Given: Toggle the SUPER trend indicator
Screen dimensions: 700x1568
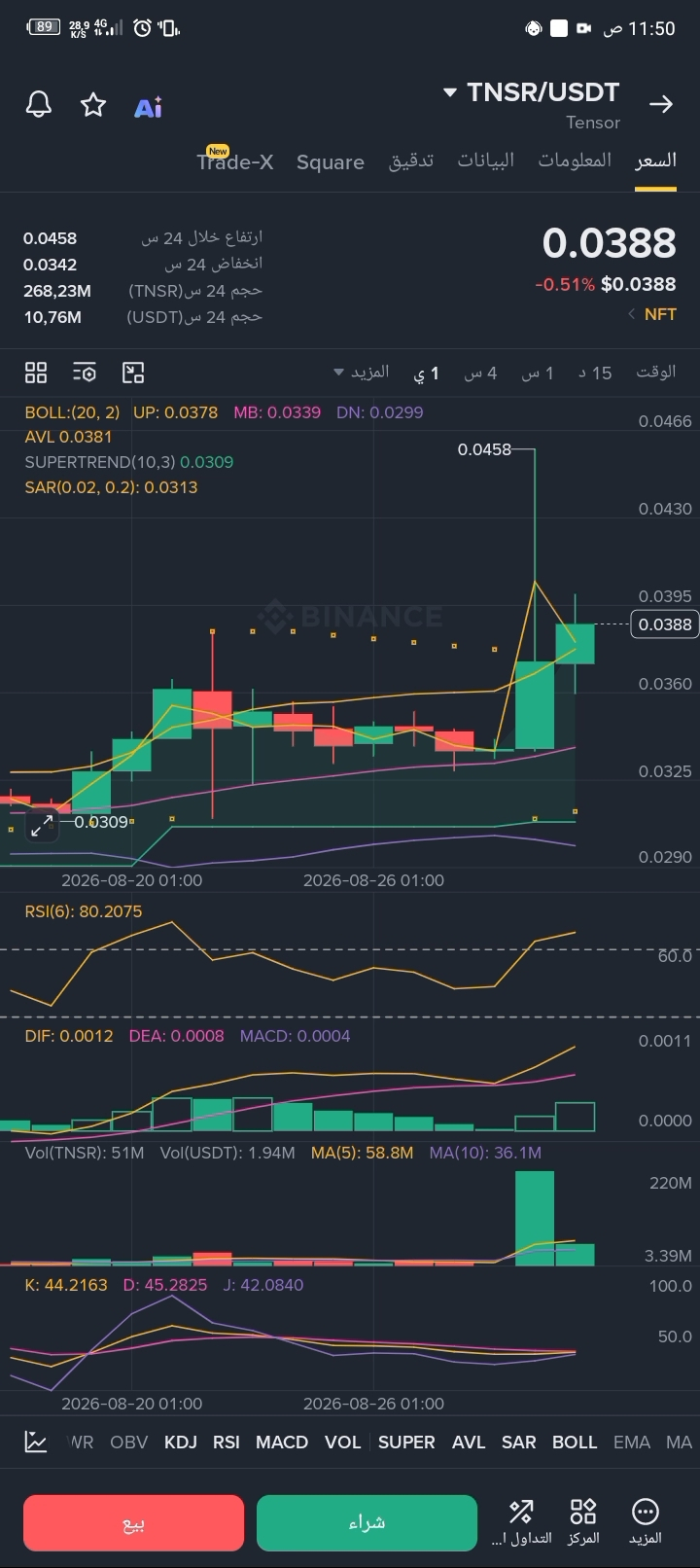Looking at the screenshot, I should pos(406,1442).
